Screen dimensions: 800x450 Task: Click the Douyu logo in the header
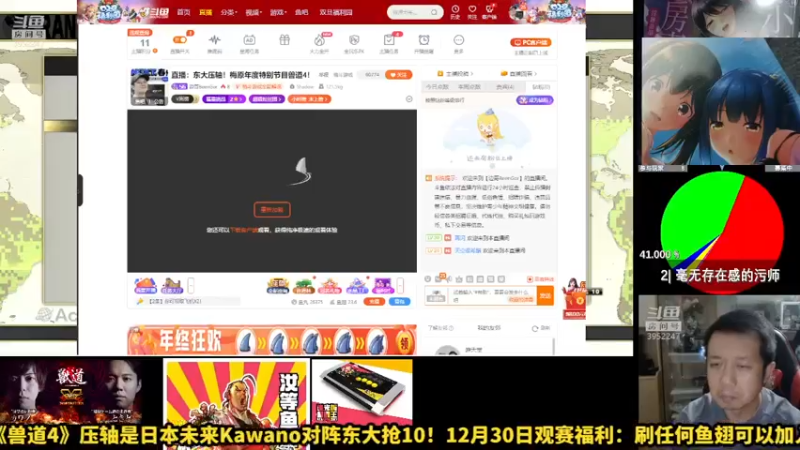pos(152,12)
